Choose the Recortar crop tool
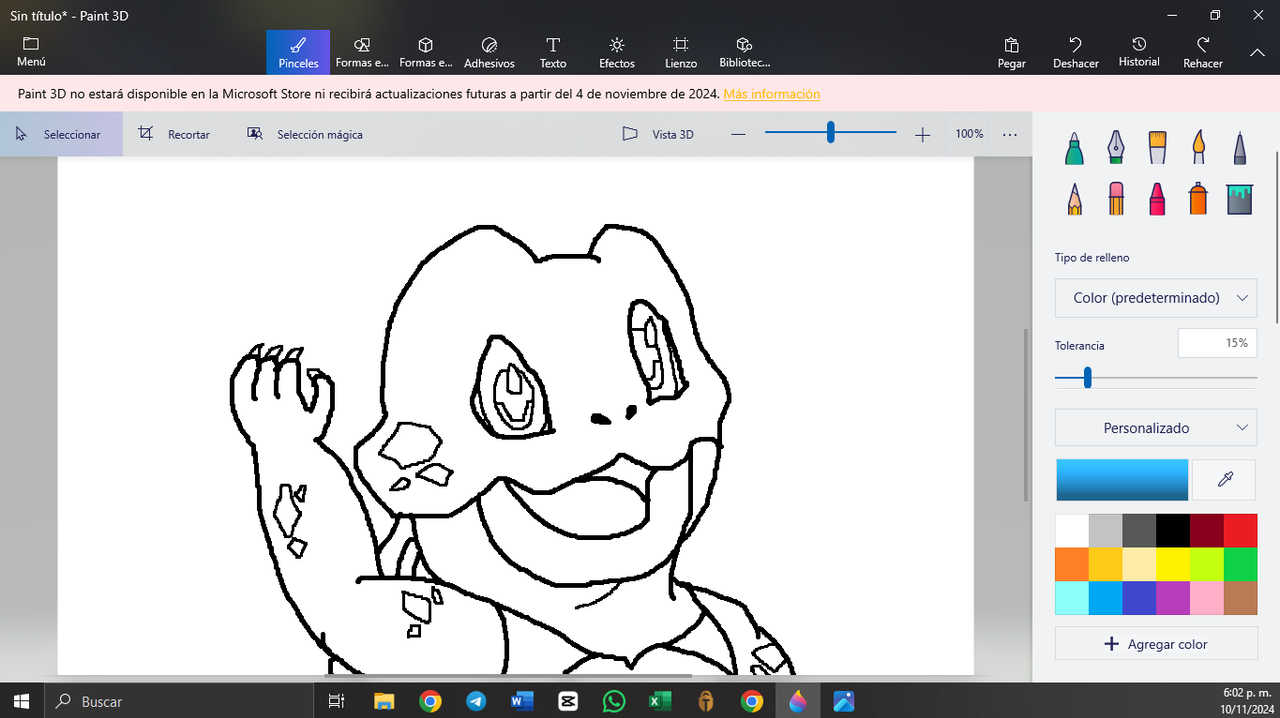 pos(175,134)
